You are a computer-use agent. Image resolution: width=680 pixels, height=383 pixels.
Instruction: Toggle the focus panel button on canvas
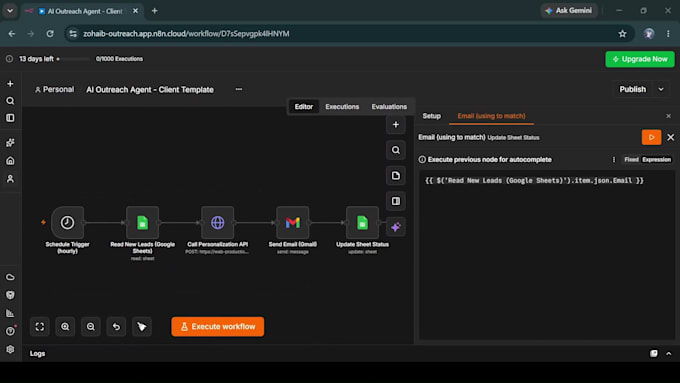tap(396, 201)
